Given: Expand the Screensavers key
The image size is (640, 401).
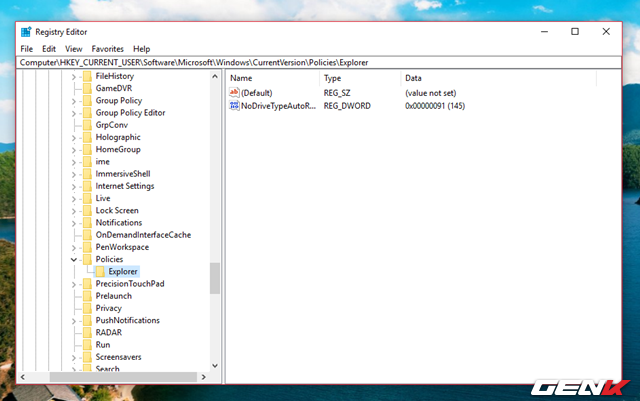Looking at the screenshot, I should point(74,358).
